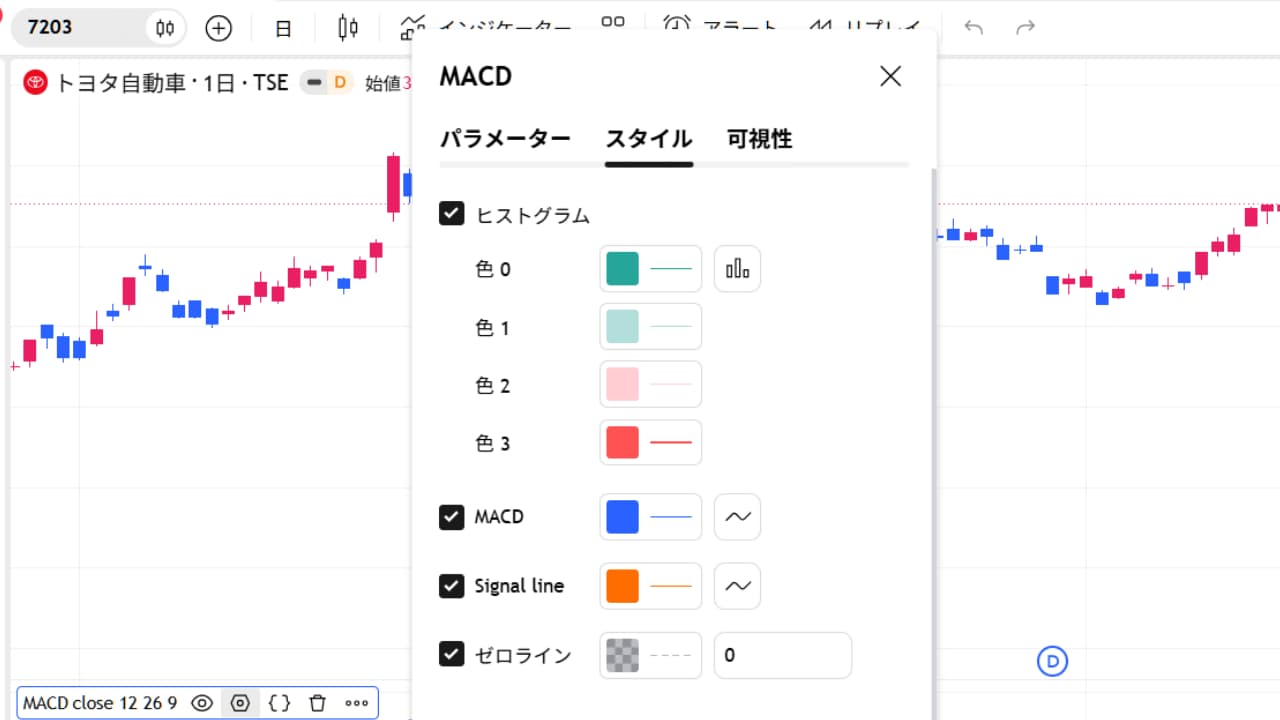
Task: Click the undo arrow in toolbar
Action: 973,28
